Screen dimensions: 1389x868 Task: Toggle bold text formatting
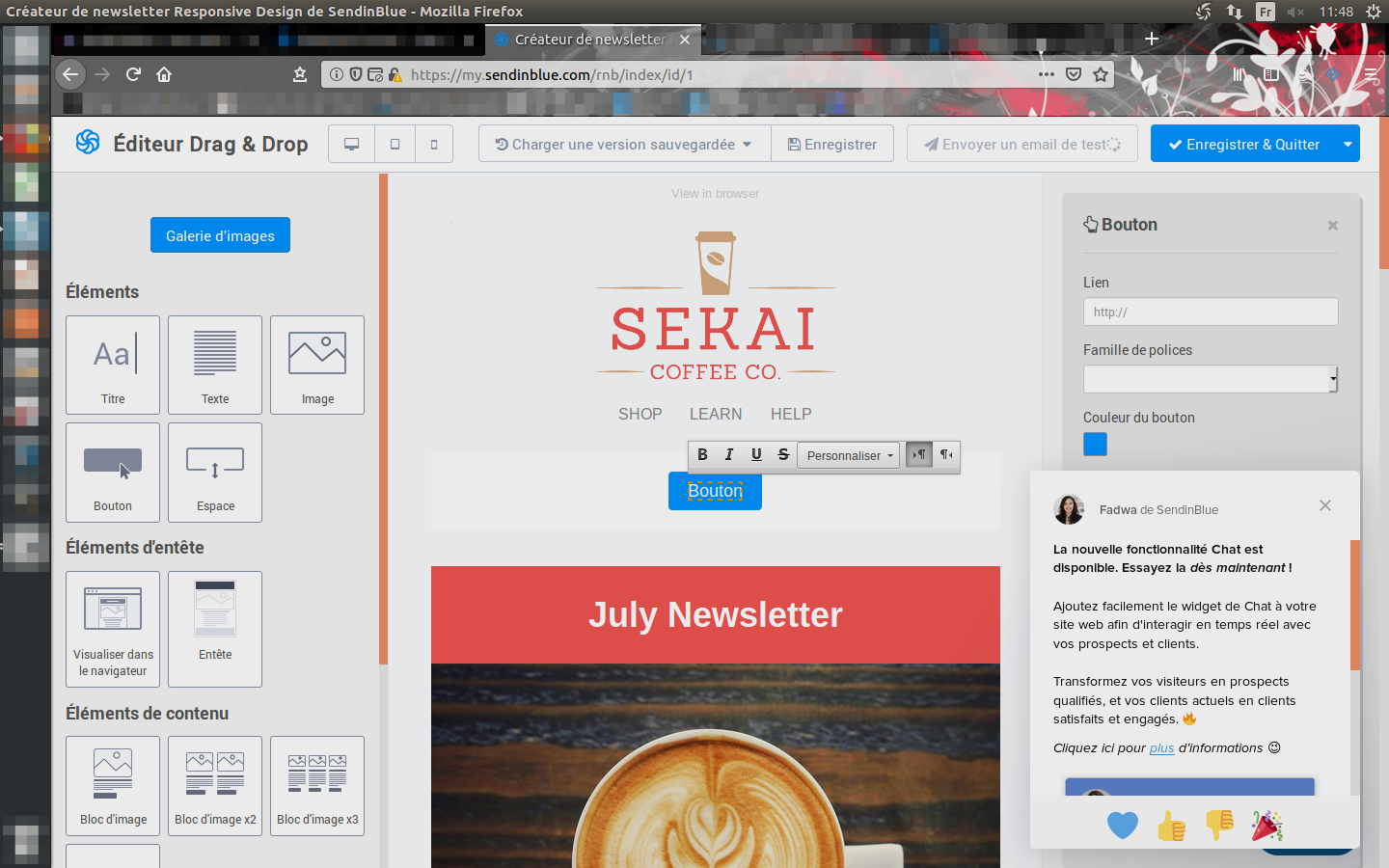coord(702,454)
